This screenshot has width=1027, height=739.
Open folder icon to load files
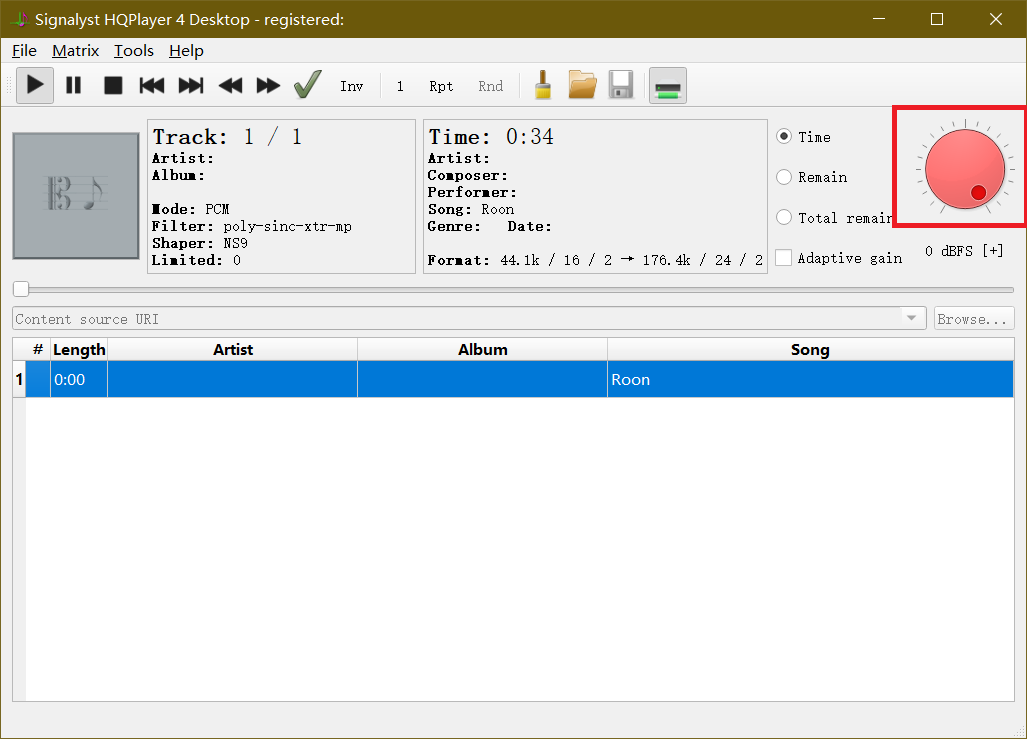[x=582, y=86]
